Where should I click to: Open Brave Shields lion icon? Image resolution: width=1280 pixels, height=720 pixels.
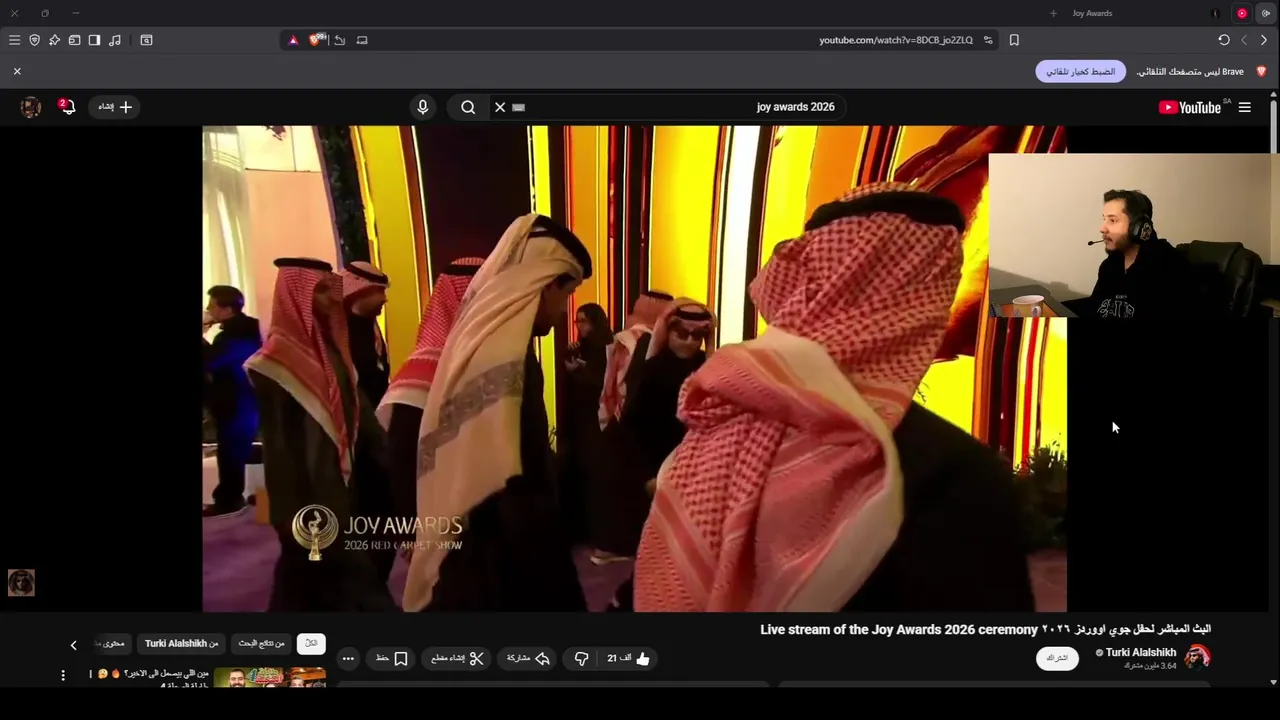(x=317, y=40)
